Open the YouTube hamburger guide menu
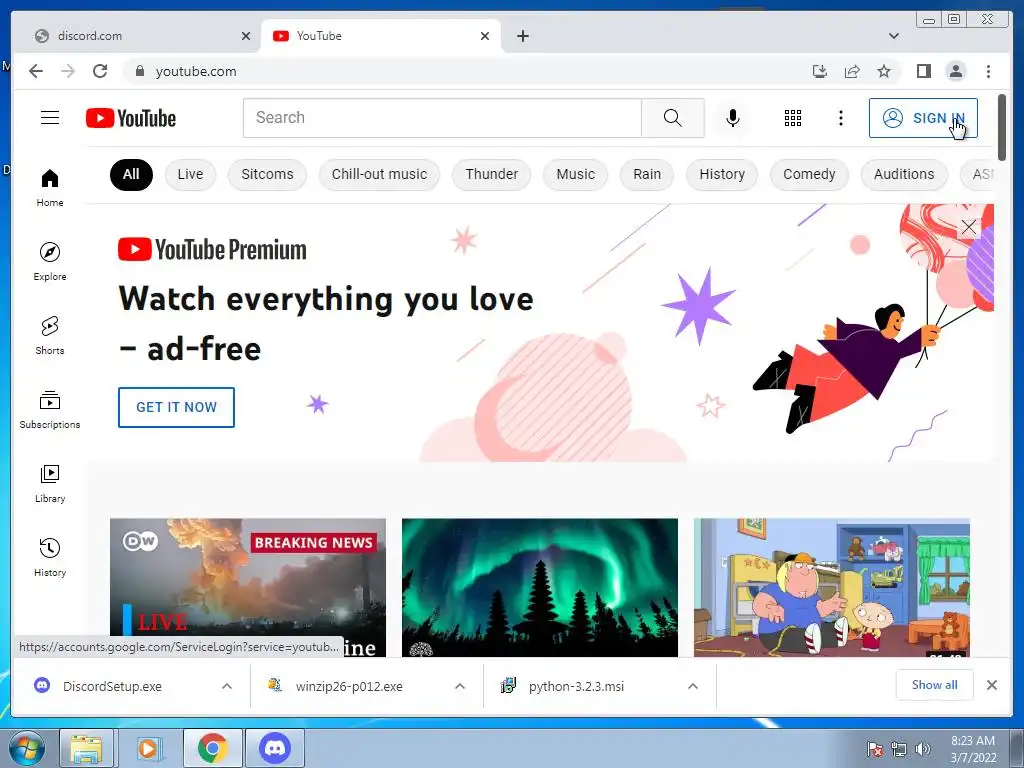Image resolution: width=1024 pixels, height=768 pixels. [x=50, y=118]
